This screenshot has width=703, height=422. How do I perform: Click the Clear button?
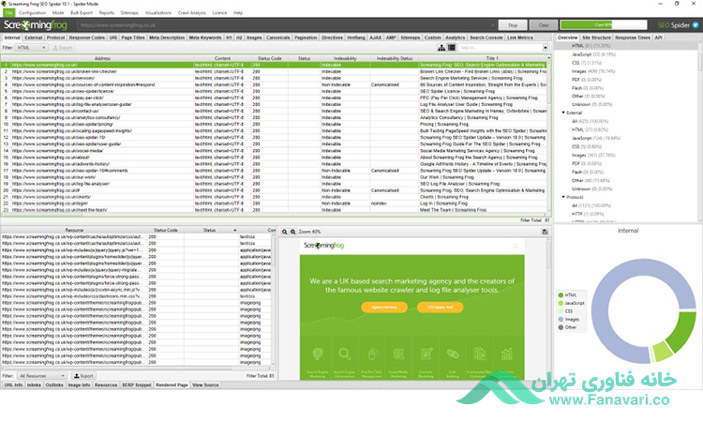pos(543,25)
